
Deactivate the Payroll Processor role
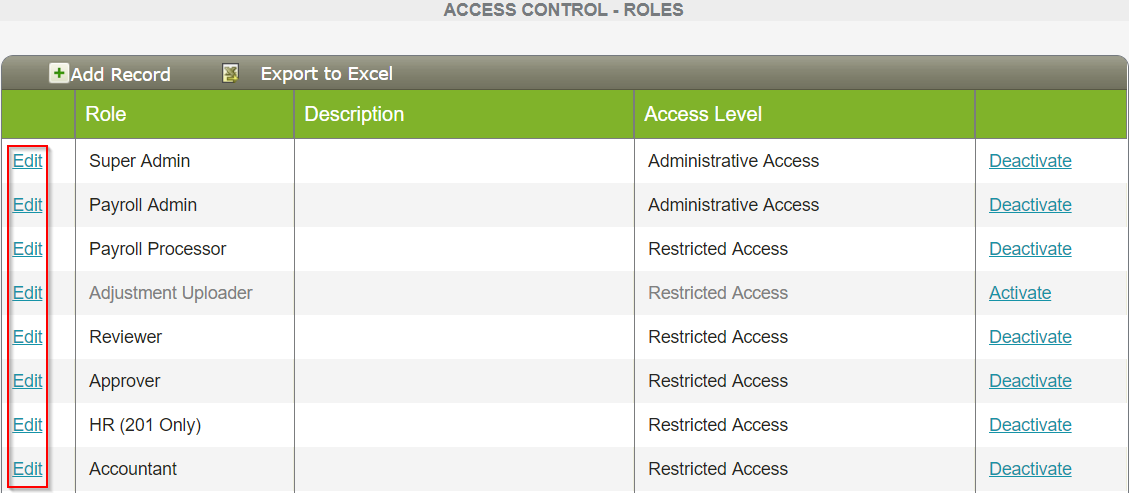click(1030, 249)
